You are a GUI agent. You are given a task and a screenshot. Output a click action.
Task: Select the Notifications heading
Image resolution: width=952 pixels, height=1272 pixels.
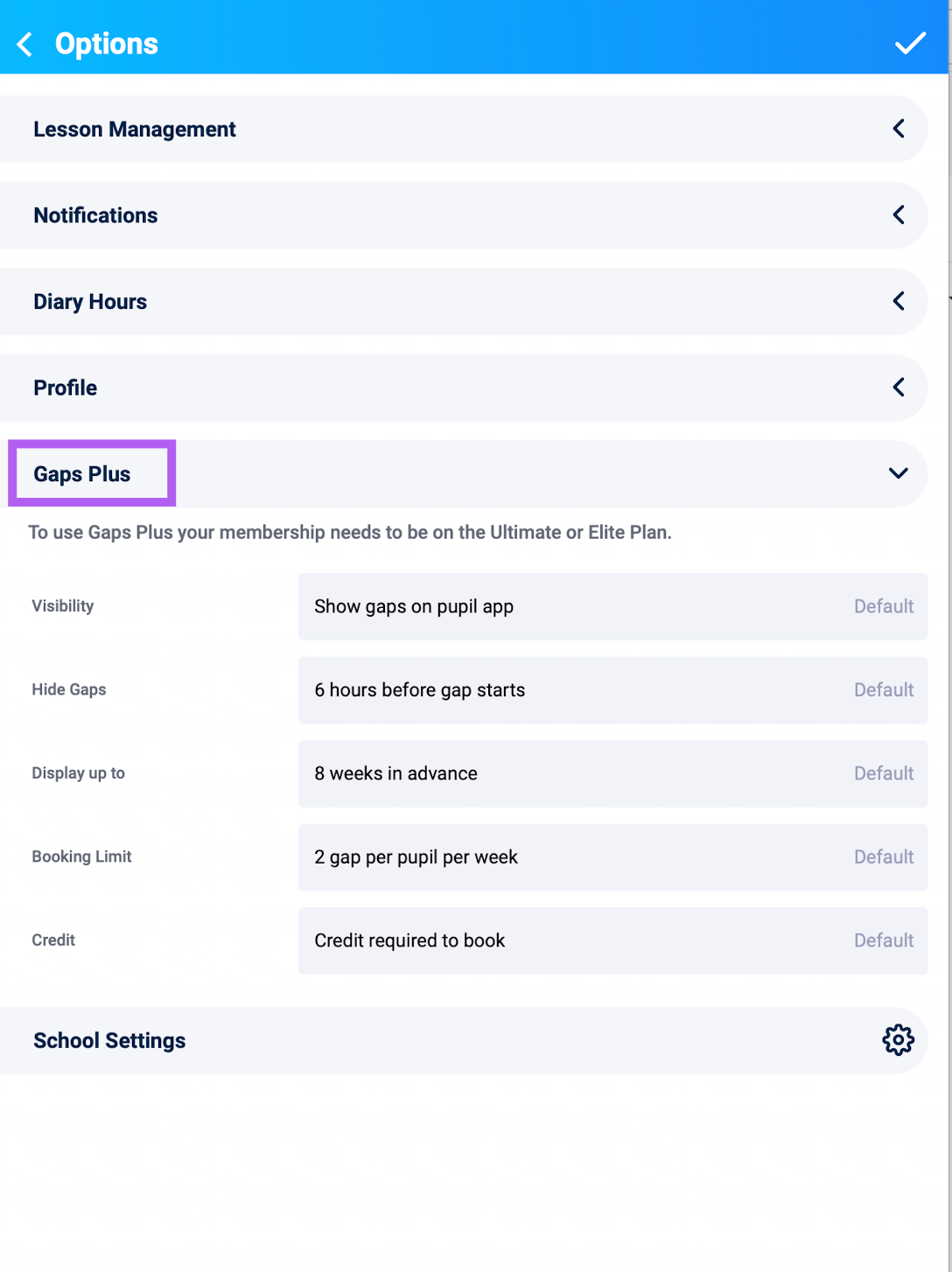coord(95,215)
